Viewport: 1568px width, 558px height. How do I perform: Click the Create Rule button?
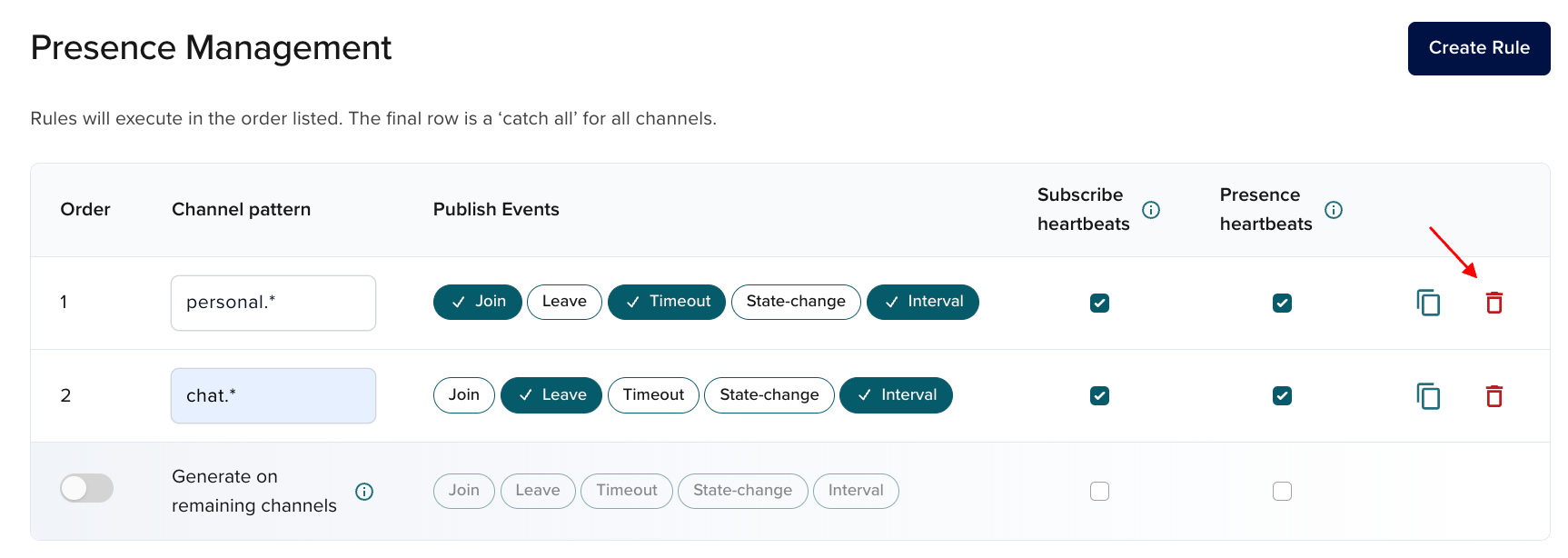[x=1478, y=48]
